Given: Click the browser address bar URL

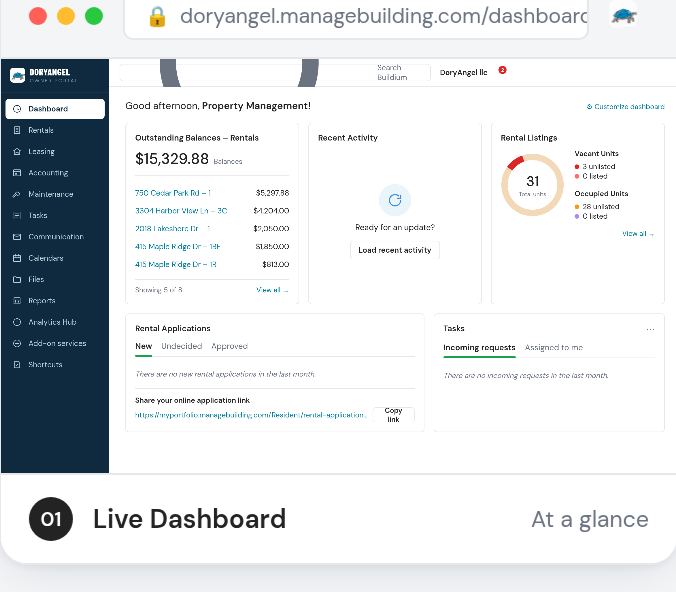Looking at the screenshot, I should point(384,17).
